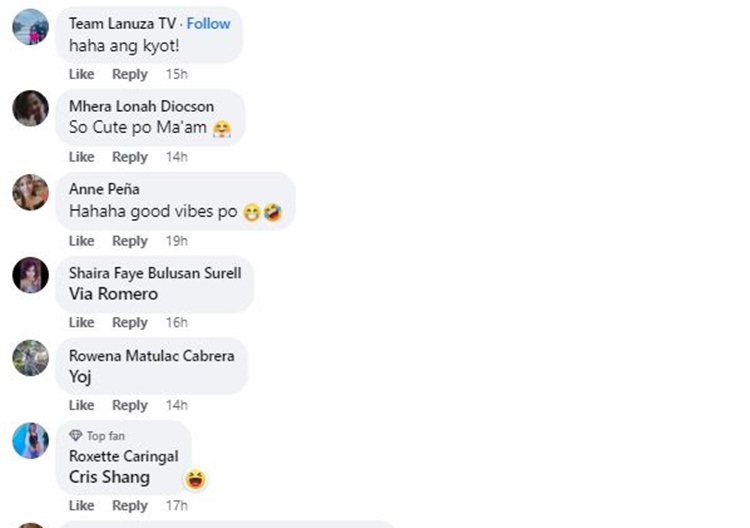Follow Team Lanuza TV
Image resolution: width=750 pixels, height=528 pixels.
208,24
